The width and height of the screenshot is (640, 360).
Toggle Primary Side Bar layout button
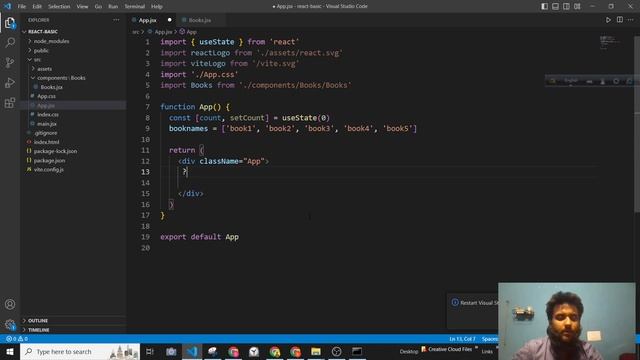click(x=544, y=6)
